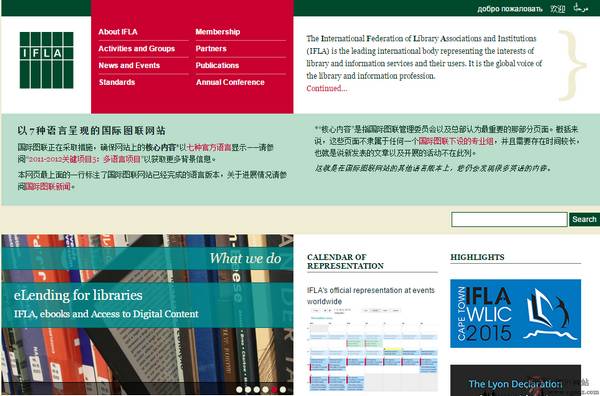Open Activities and Groups menu

(x=137, y=49)
